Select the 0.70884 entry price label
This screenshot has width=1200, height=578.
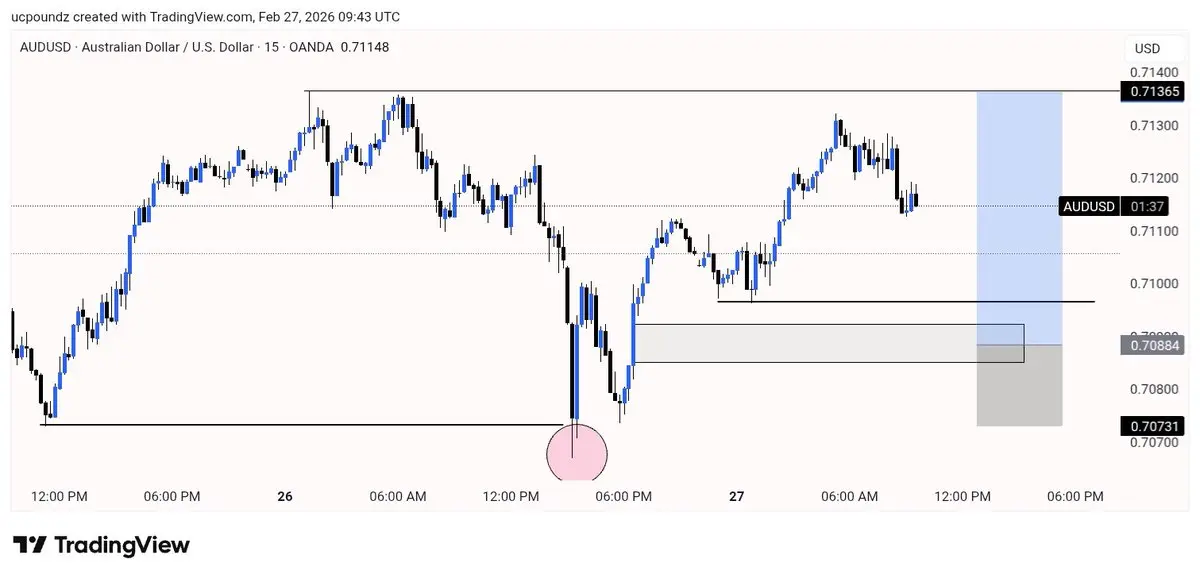coord(1155,346)
